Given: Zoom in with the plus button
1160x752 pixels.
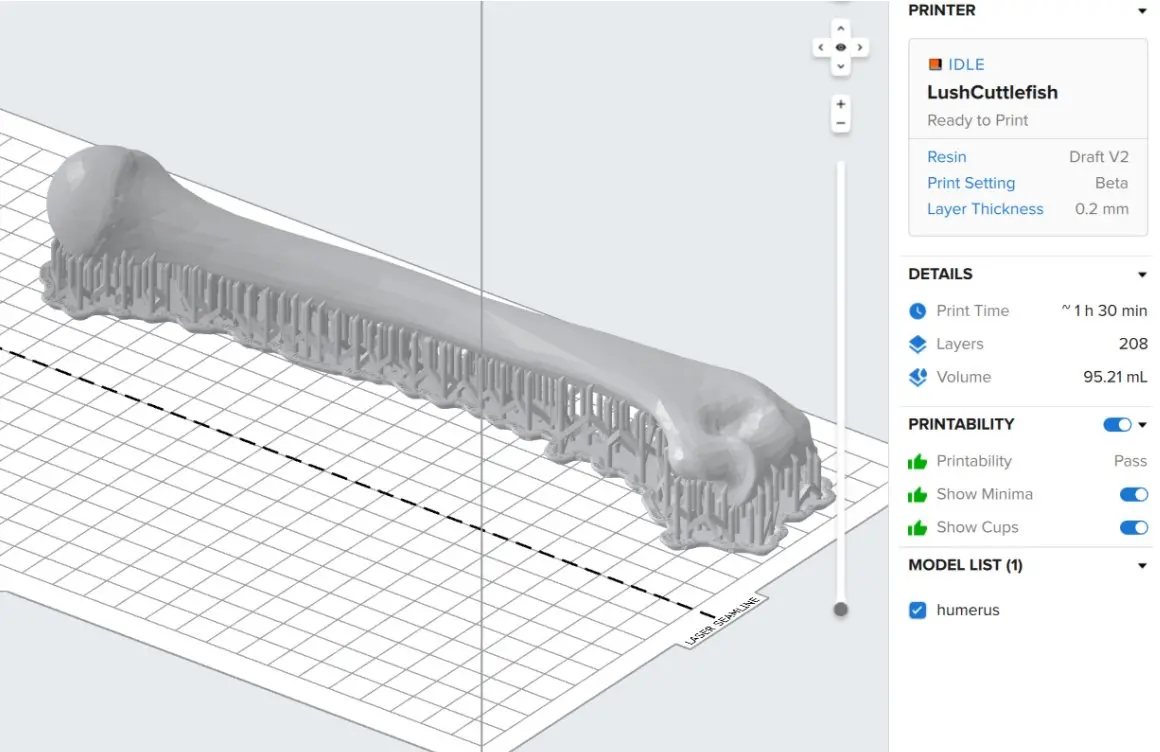Looking at the screenshot, I should point(841,105).
